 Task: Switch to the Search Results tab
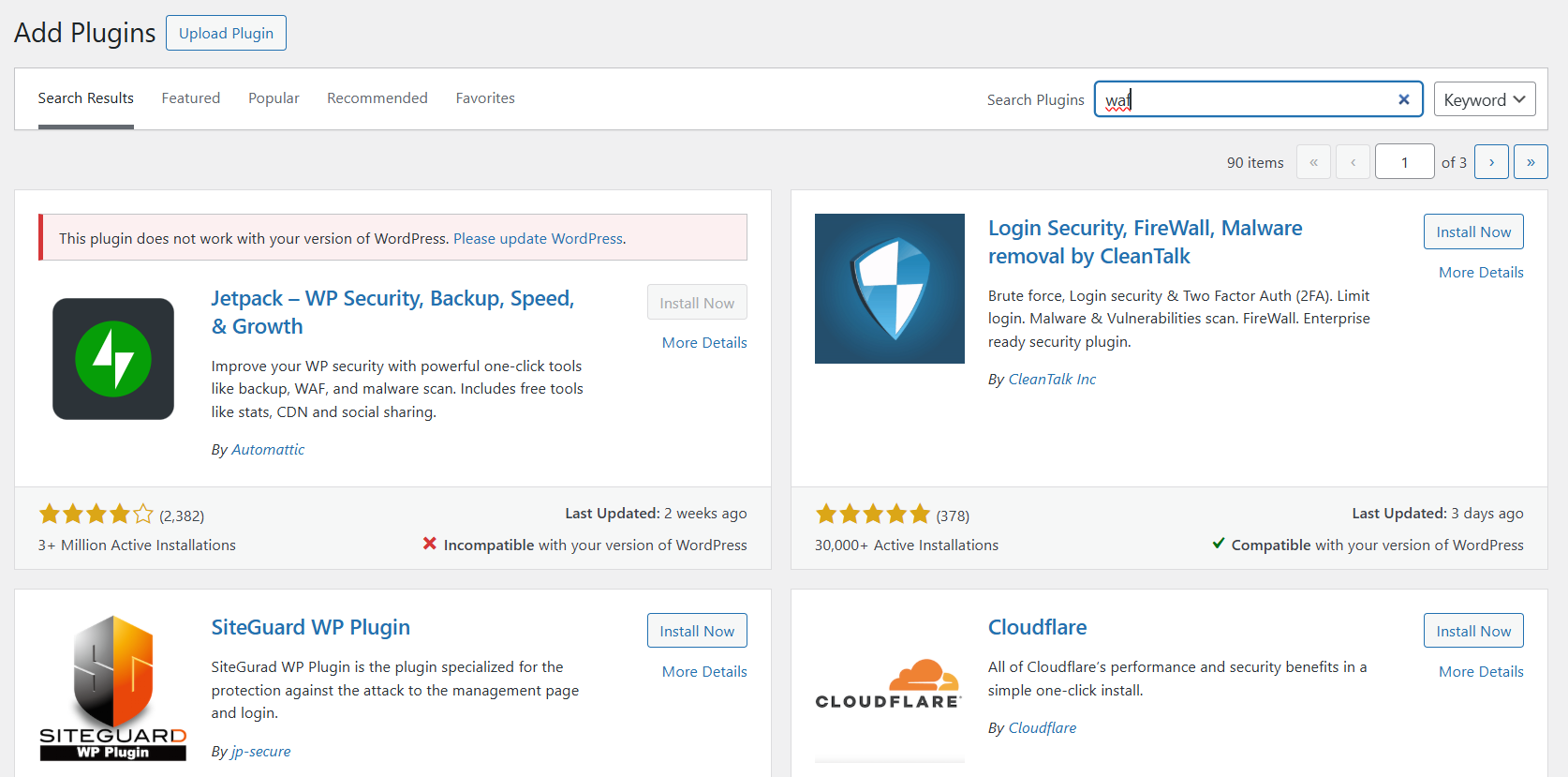(x=86, y=98)
